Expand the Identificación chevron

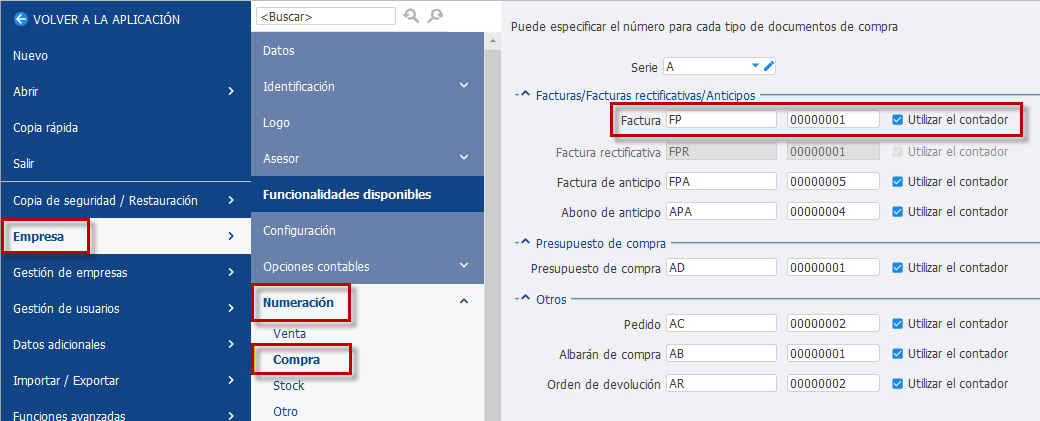click(464, 86)
